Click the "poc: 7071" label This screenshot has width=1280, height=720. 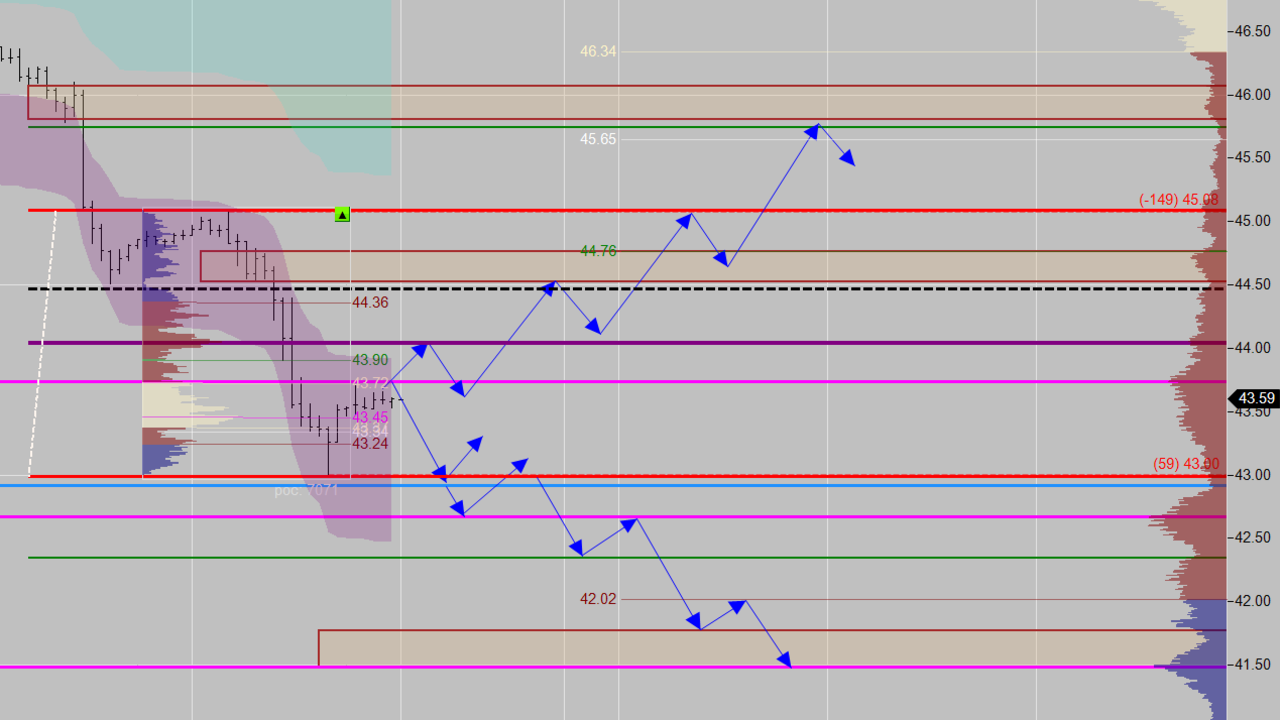coord(307,490)
